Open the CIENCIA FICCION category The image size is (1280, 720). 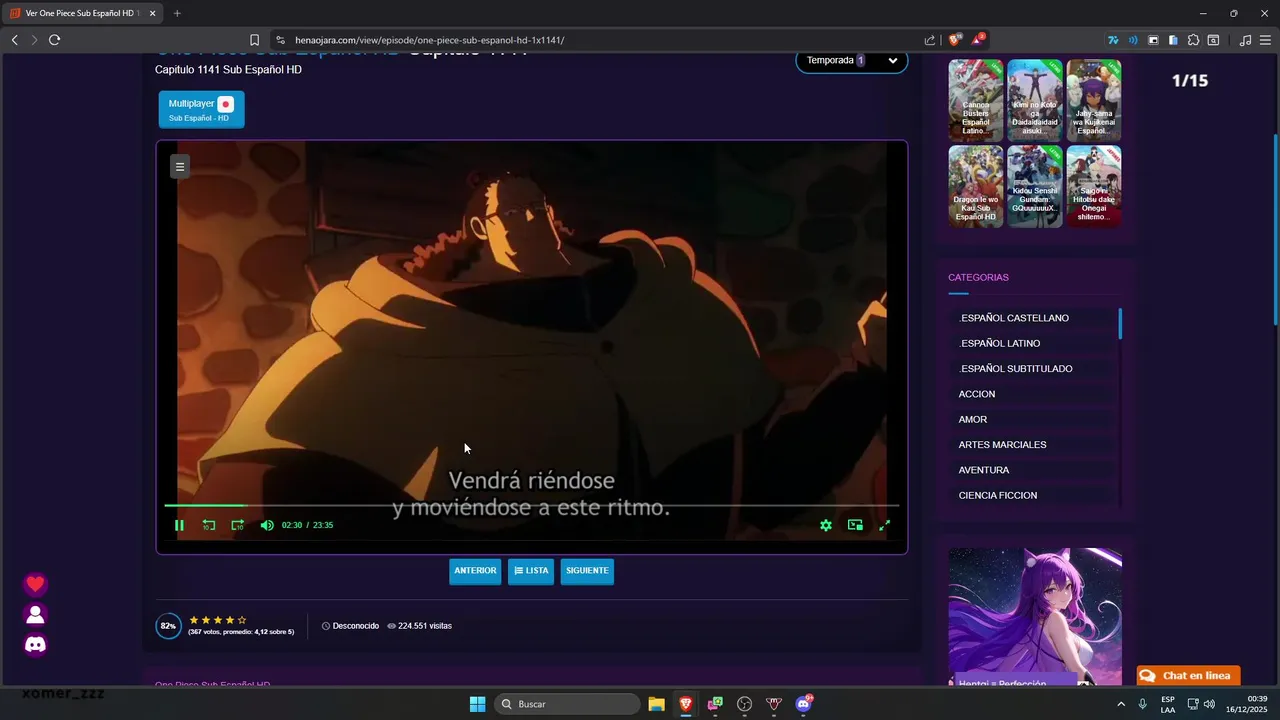pos(998,496)
